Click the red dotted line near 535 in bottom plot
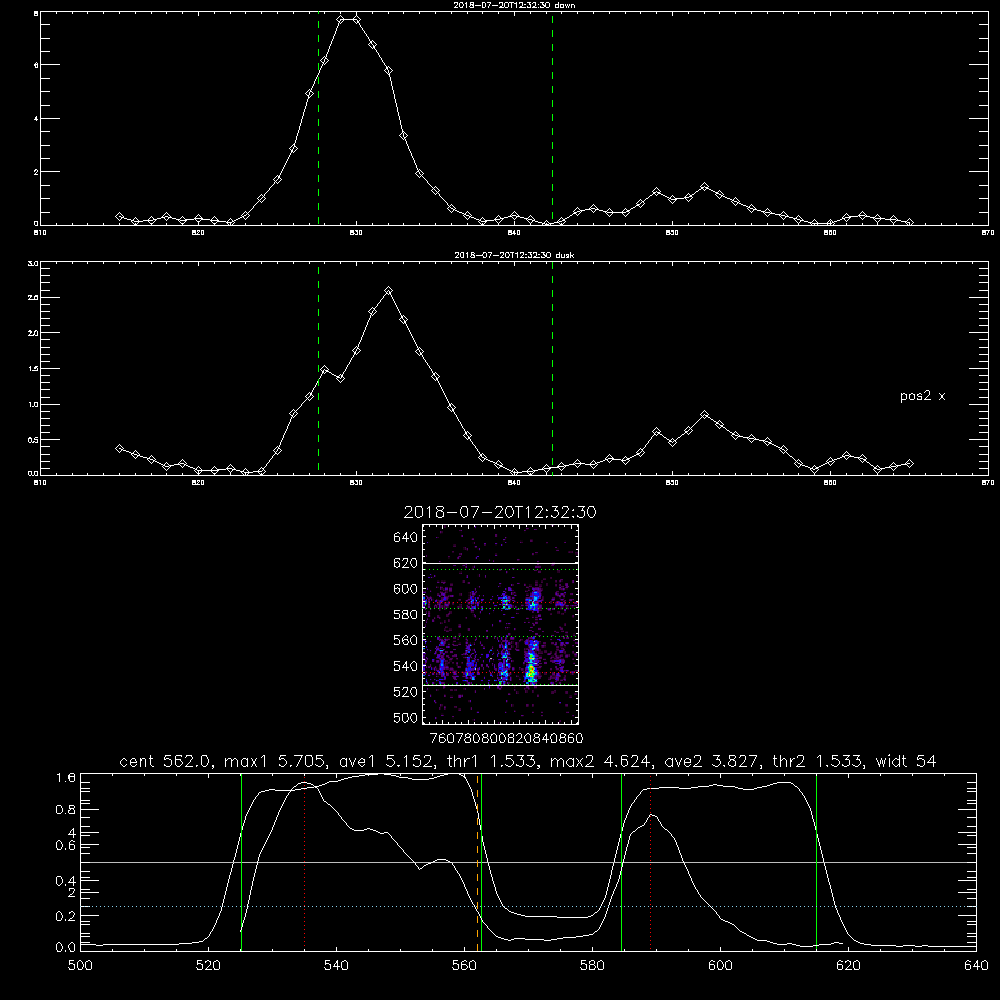 305,862
